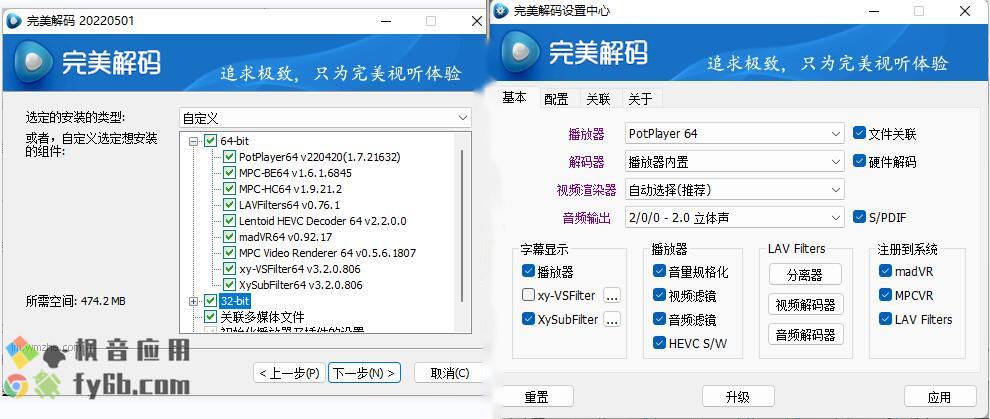
Task: Uncheck MPC-HC64 v1.9.21.2 component
Action: click(x=229, y=189)
